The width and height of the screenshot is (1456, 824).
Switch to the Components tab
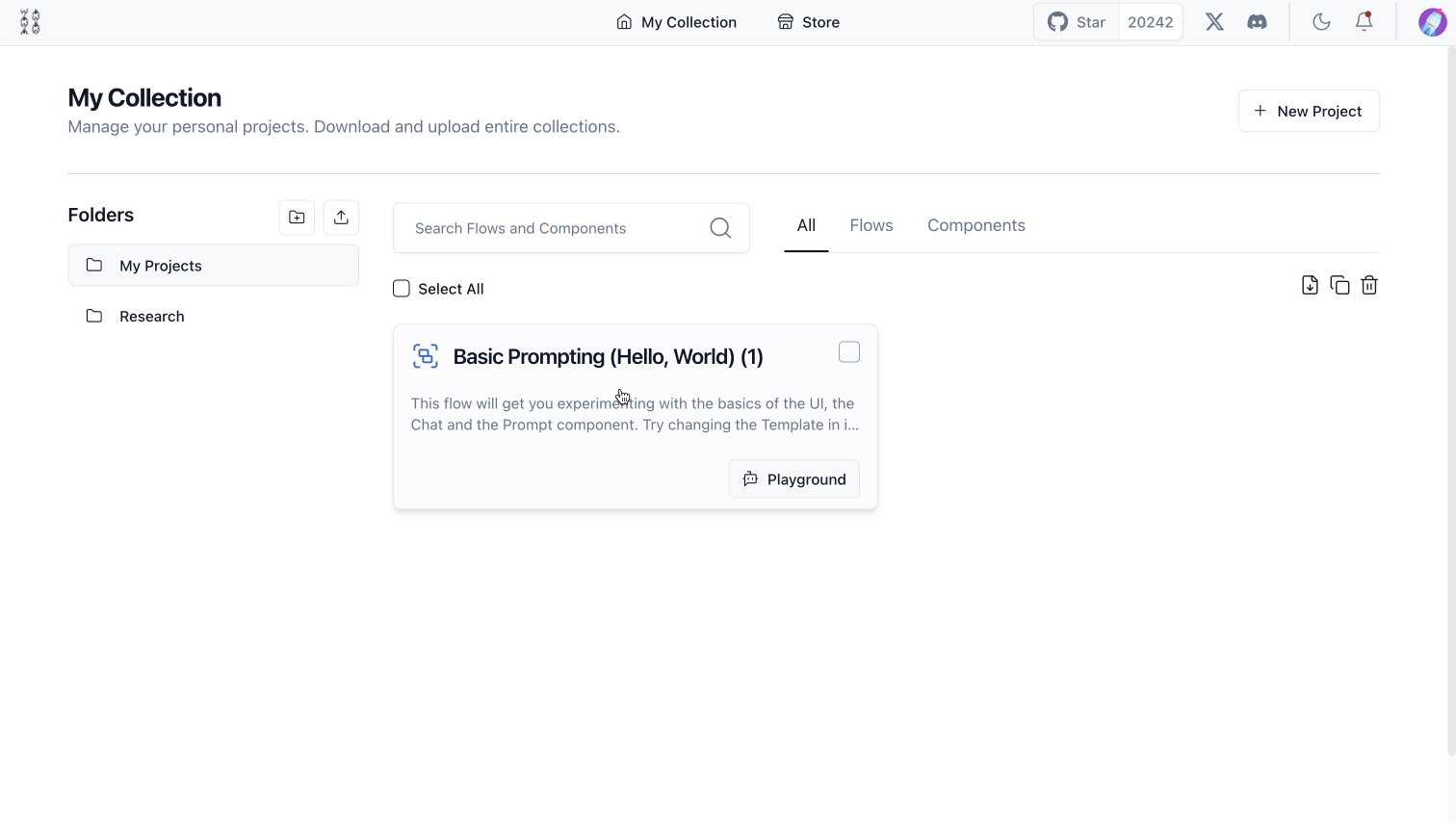976,225
